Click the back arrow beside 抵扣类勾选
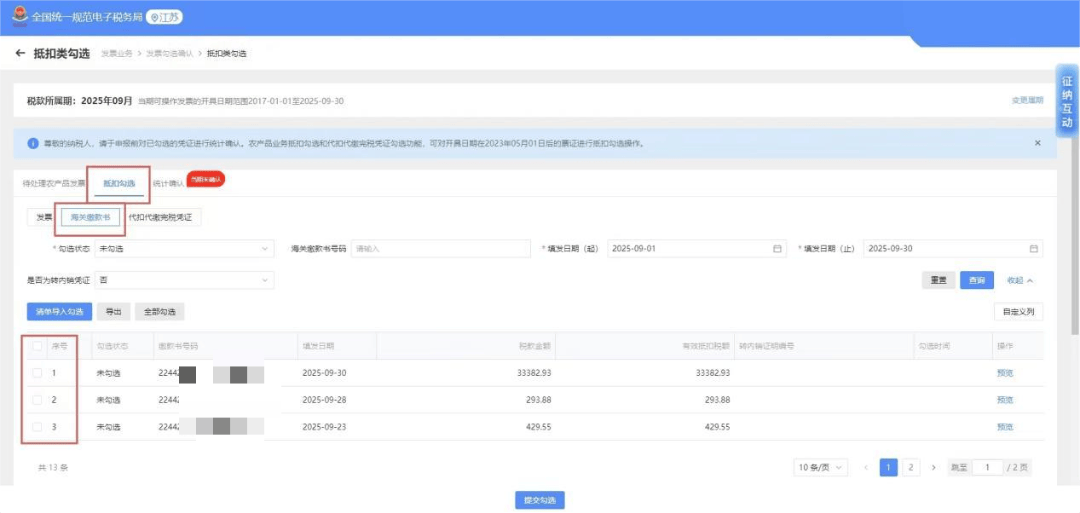The height and width of the screenshot is (513, 1080). 20,53
